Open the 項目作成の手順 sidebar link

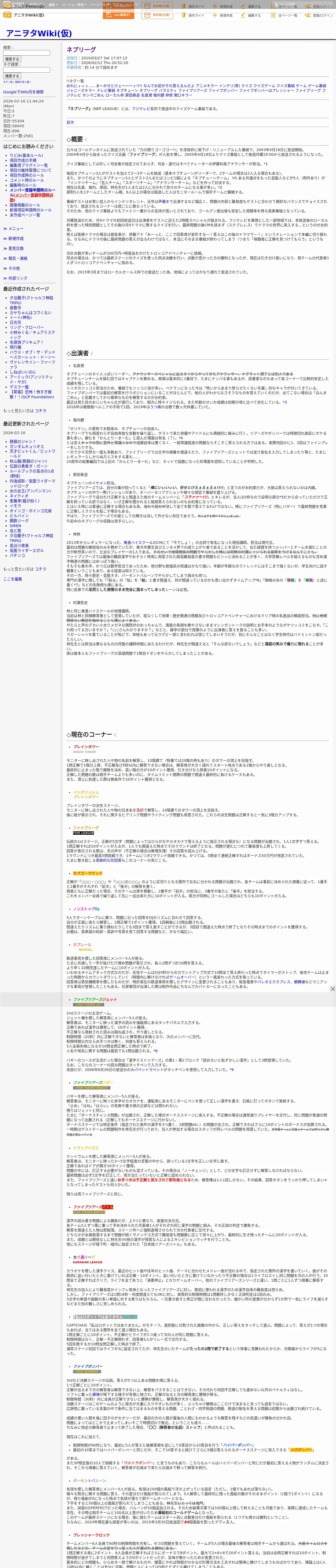tap(23, 160)
